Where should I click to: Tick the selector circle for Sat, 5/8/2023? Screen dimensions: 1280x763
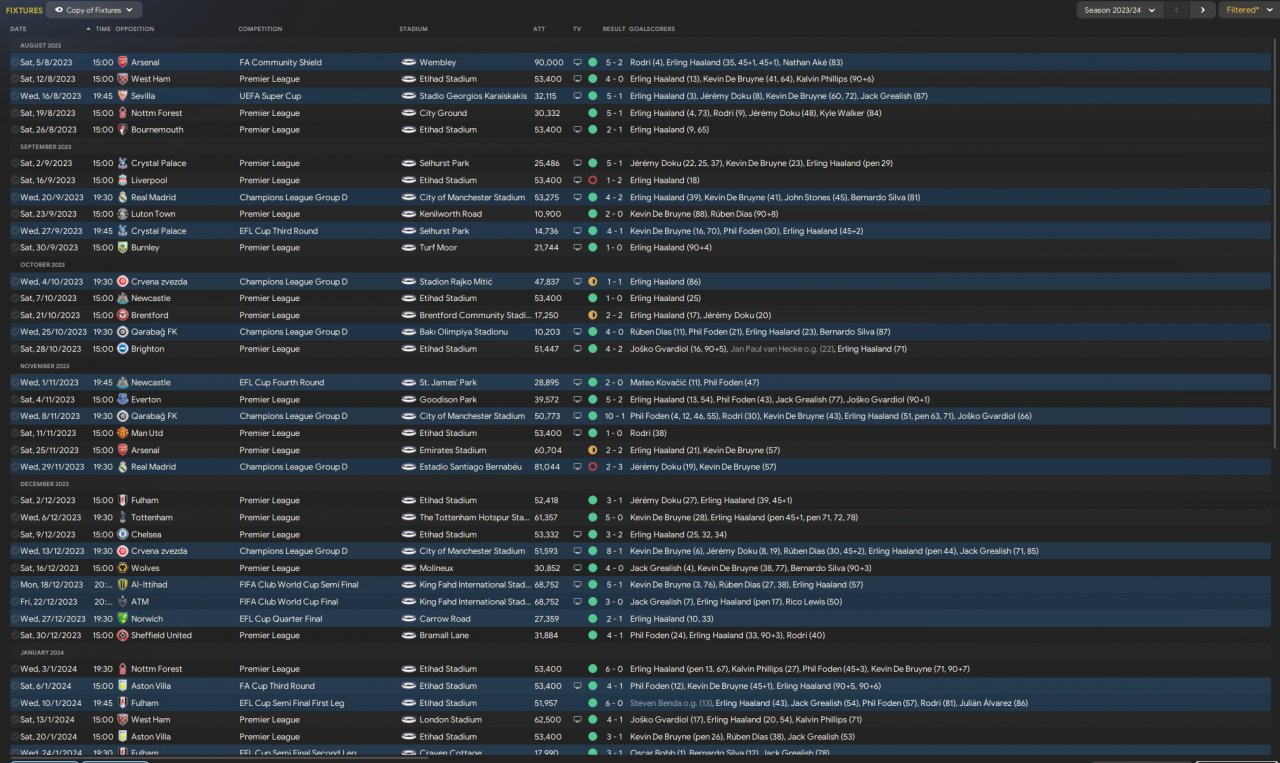(15, 63)
